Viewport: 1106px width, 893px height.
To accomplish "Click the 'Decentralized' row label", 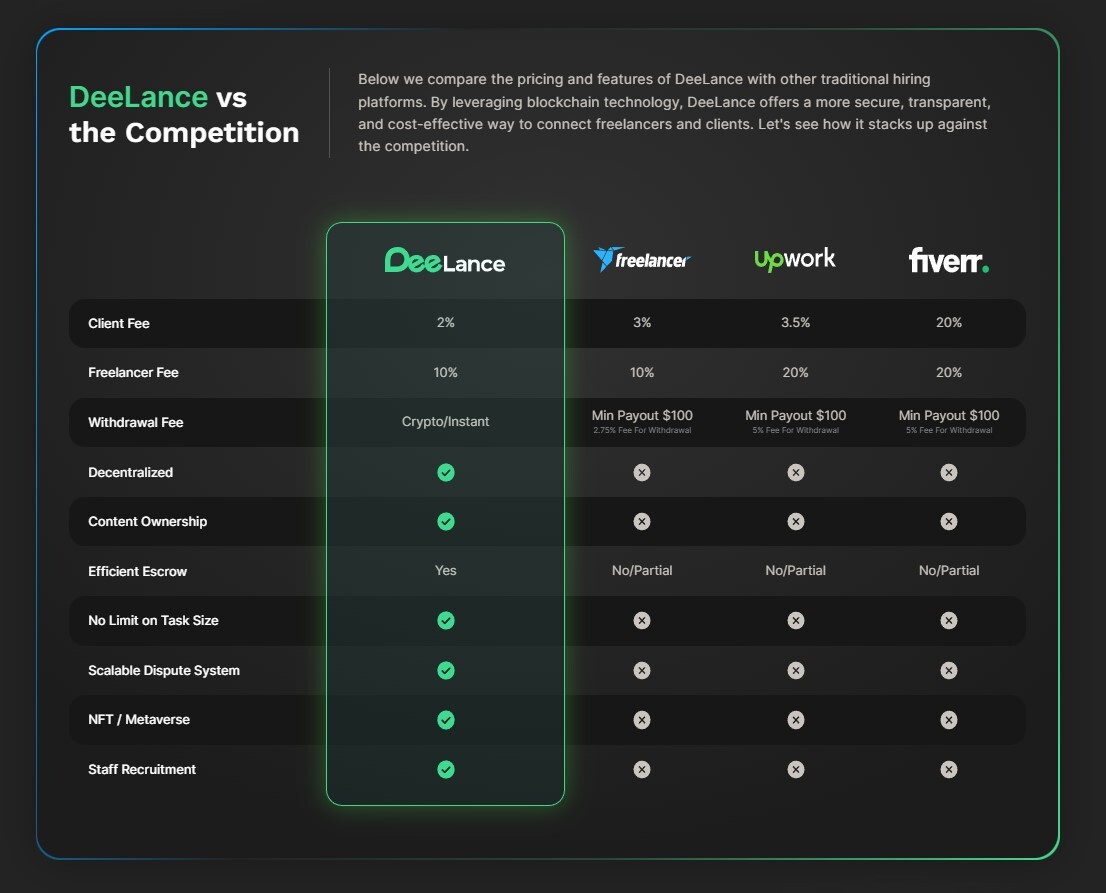I will click(130, 473).
